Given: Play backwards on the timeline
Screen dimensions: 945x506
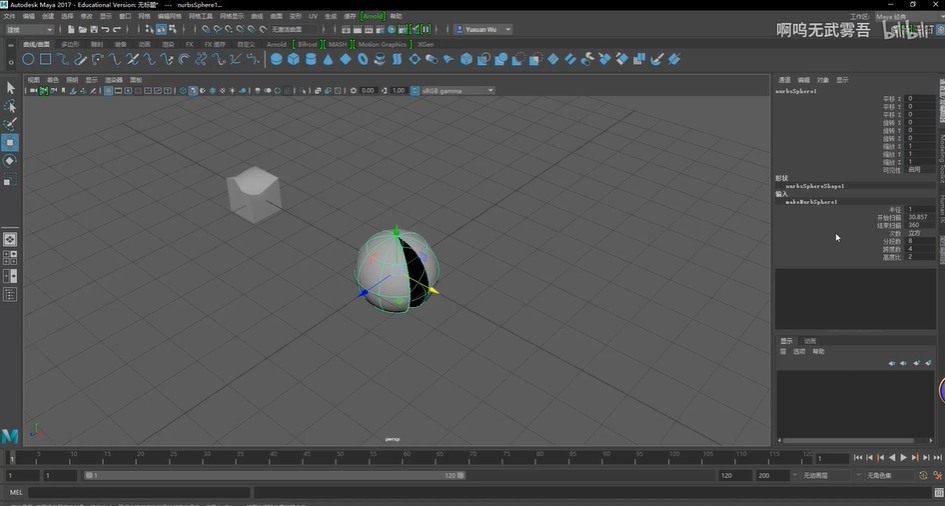Looking at the screenshot, I should (892, 458).
